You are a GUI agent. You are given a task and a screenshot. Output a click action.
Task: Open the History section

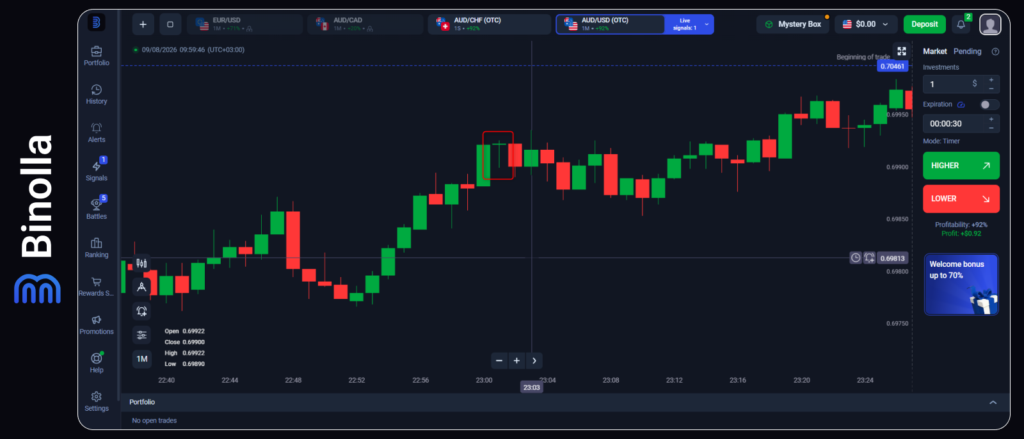pyautogui.click(x=97, y=94)
